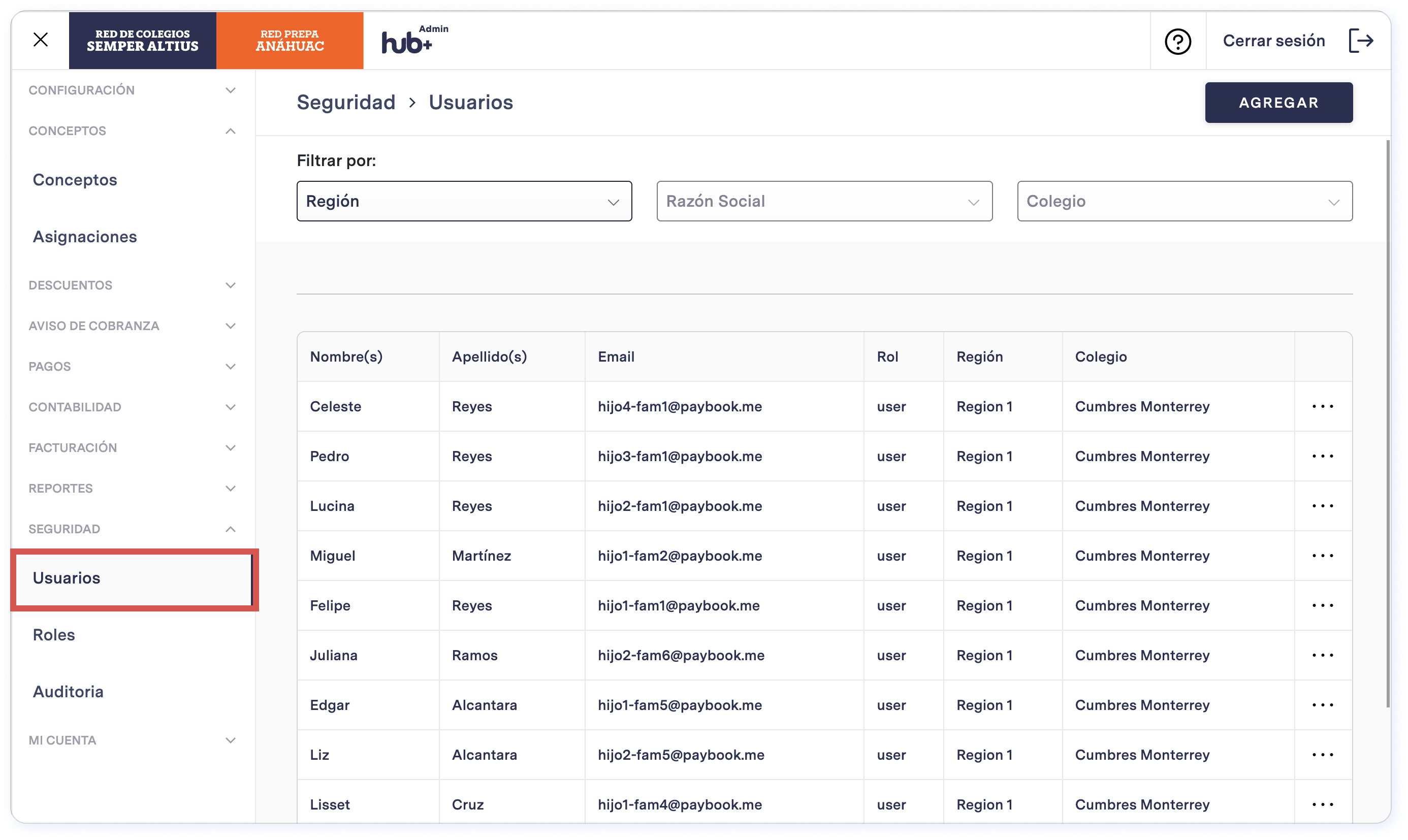The width and height of the screenshot is (1408, 840).
Task: Click Region 1 in Liz's row
Action: click(984, 755)
